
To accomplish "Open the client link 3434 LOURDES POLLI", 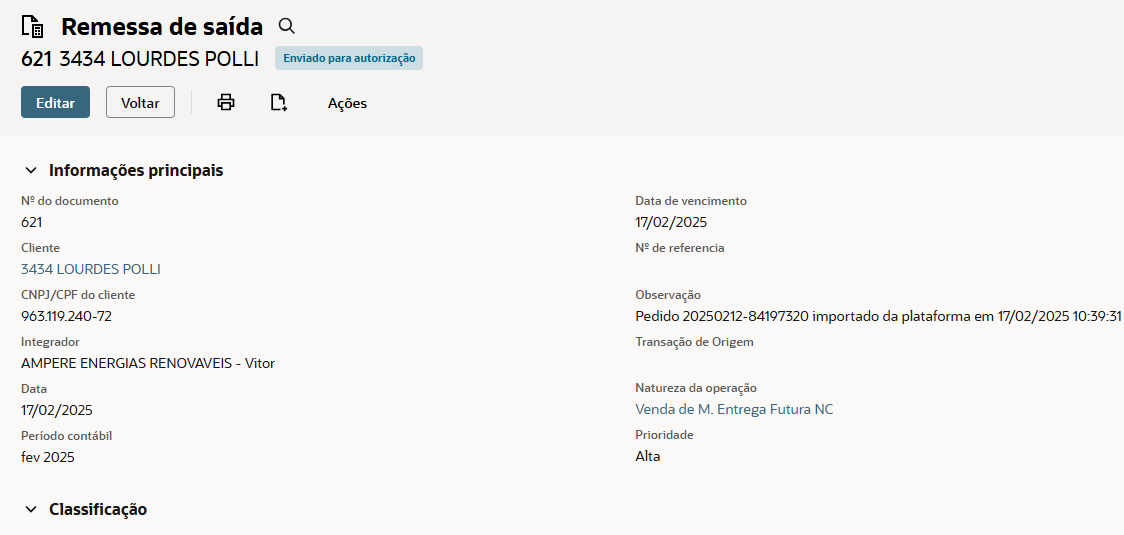I will (91, 269).
